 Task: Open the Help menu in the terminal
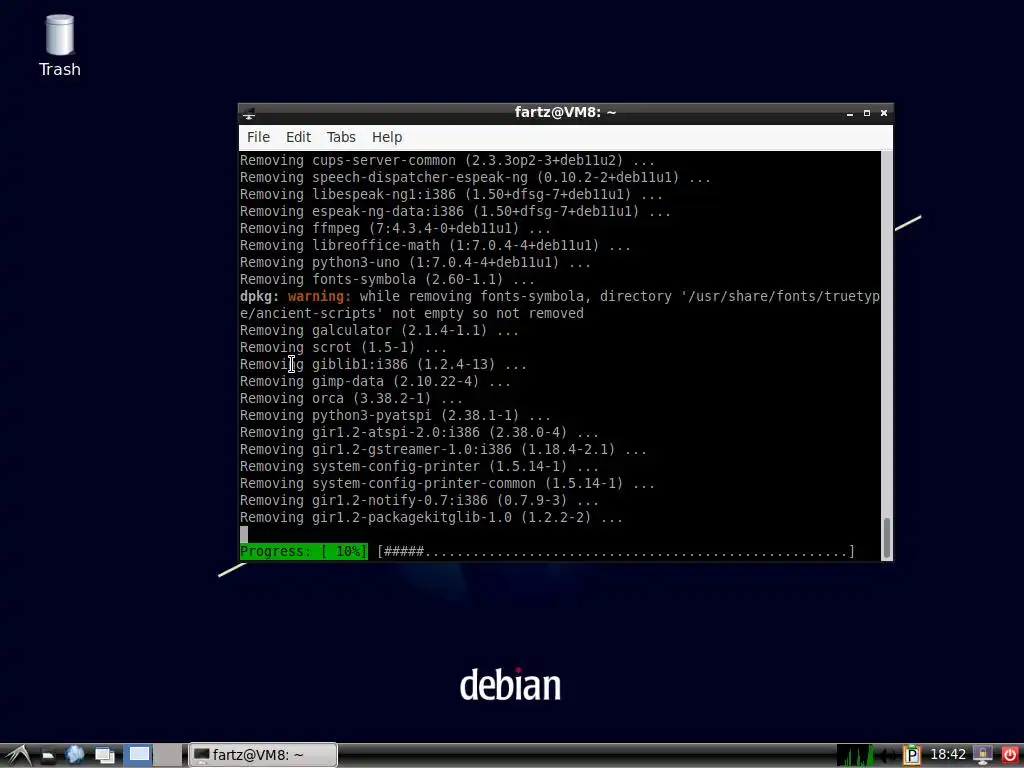coord(387,137)
